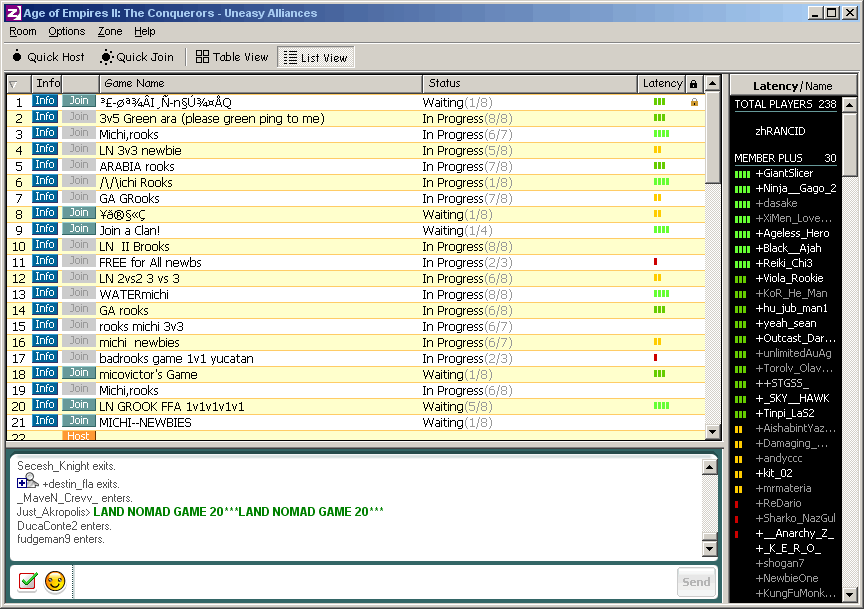This screenshot has width=864, height=609.
Task: Toggle the red checkmark box beside chat input
Action: pos(27,582)
